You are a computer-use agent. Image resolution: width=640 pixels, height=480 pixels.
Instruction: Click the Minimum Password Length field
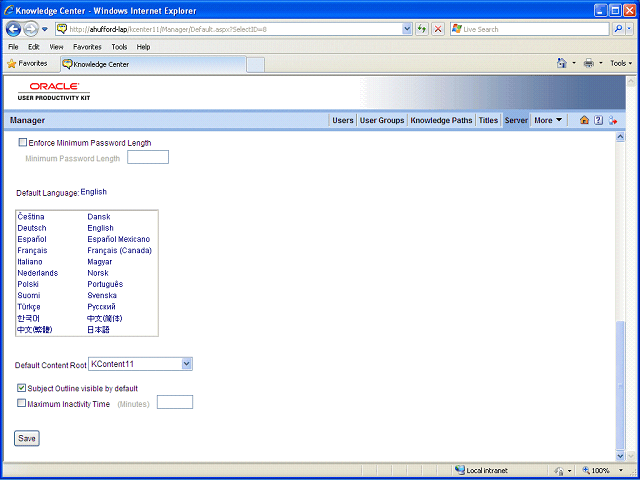tap(148, 157)
